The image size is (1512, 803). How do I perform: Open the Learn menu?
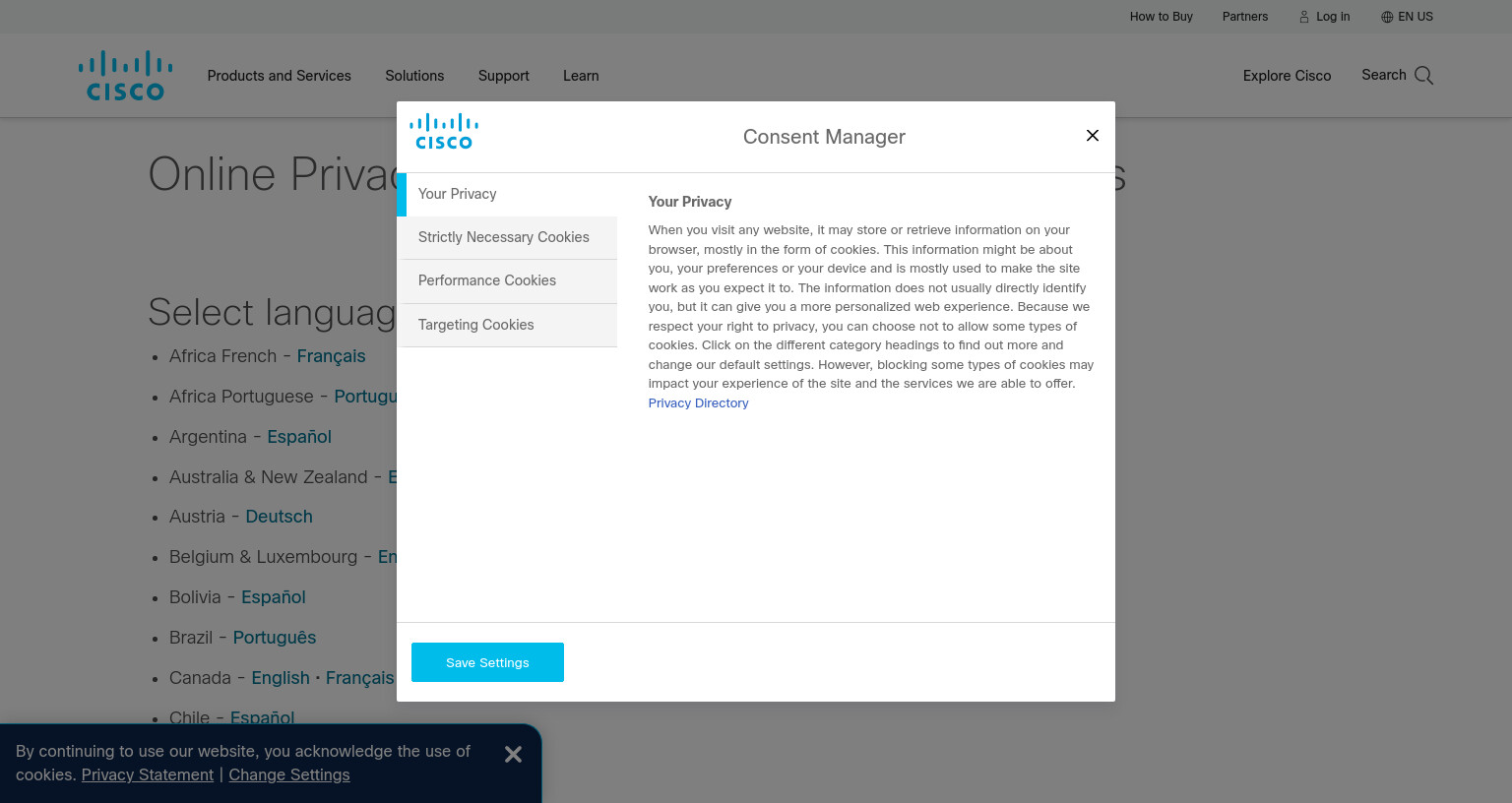[x=581, y=76]
